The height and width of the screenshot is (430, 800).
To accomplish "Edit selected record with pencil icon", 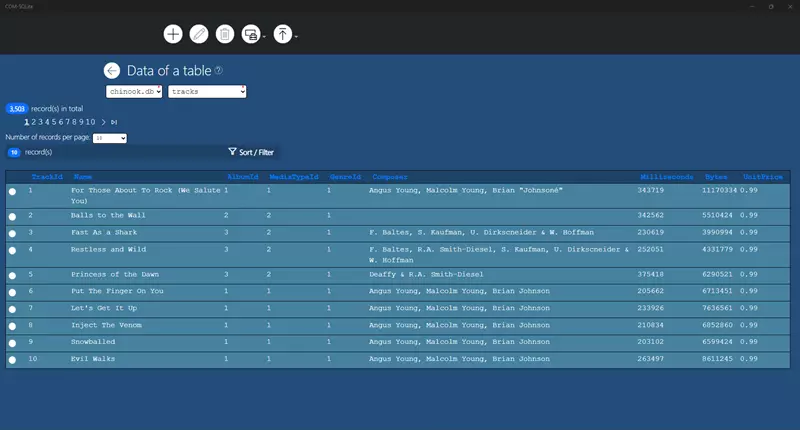I will (x=199, y=34).
